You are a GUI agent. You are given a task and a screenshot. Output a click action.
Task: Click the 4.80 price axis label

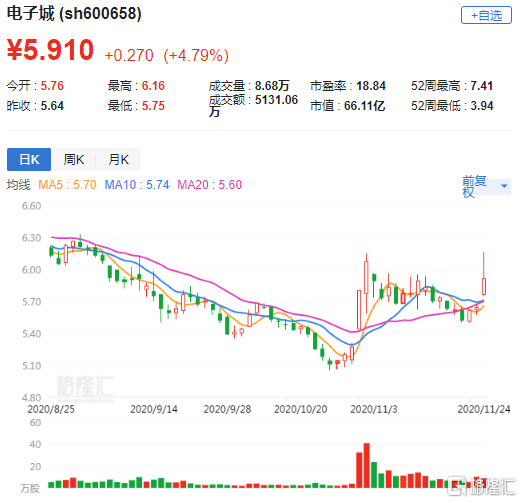[32, 398]
